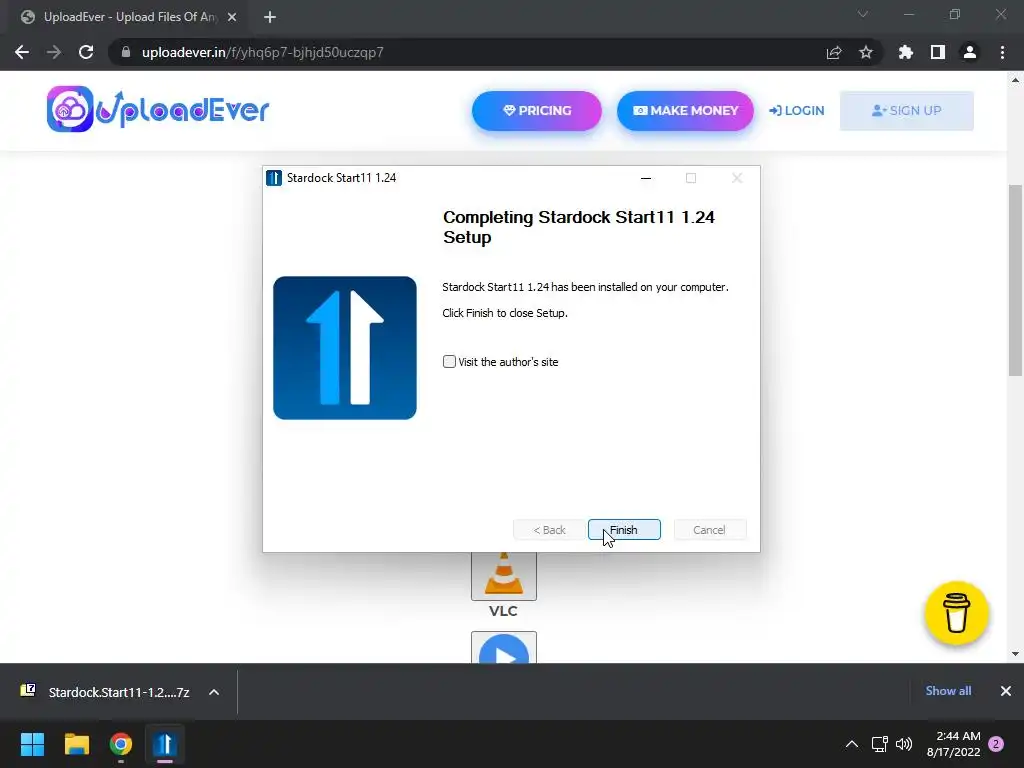This screenshot has height=768, width=1024.
Task: Open Chrome extensions puzzle icon
Action: [906, 52]
